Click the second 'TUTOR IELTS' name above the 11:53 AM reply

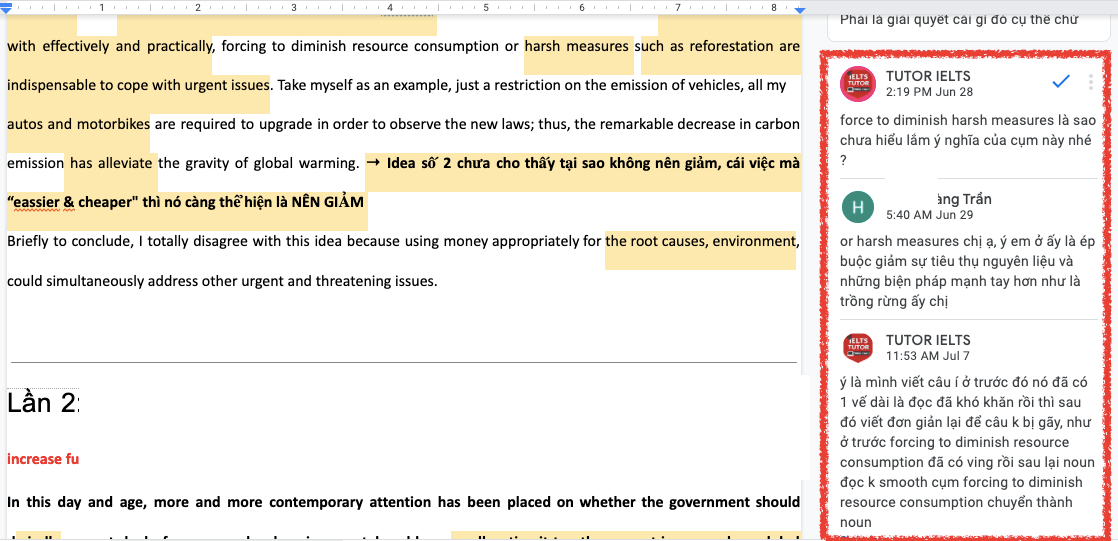(x=928, y=340)
